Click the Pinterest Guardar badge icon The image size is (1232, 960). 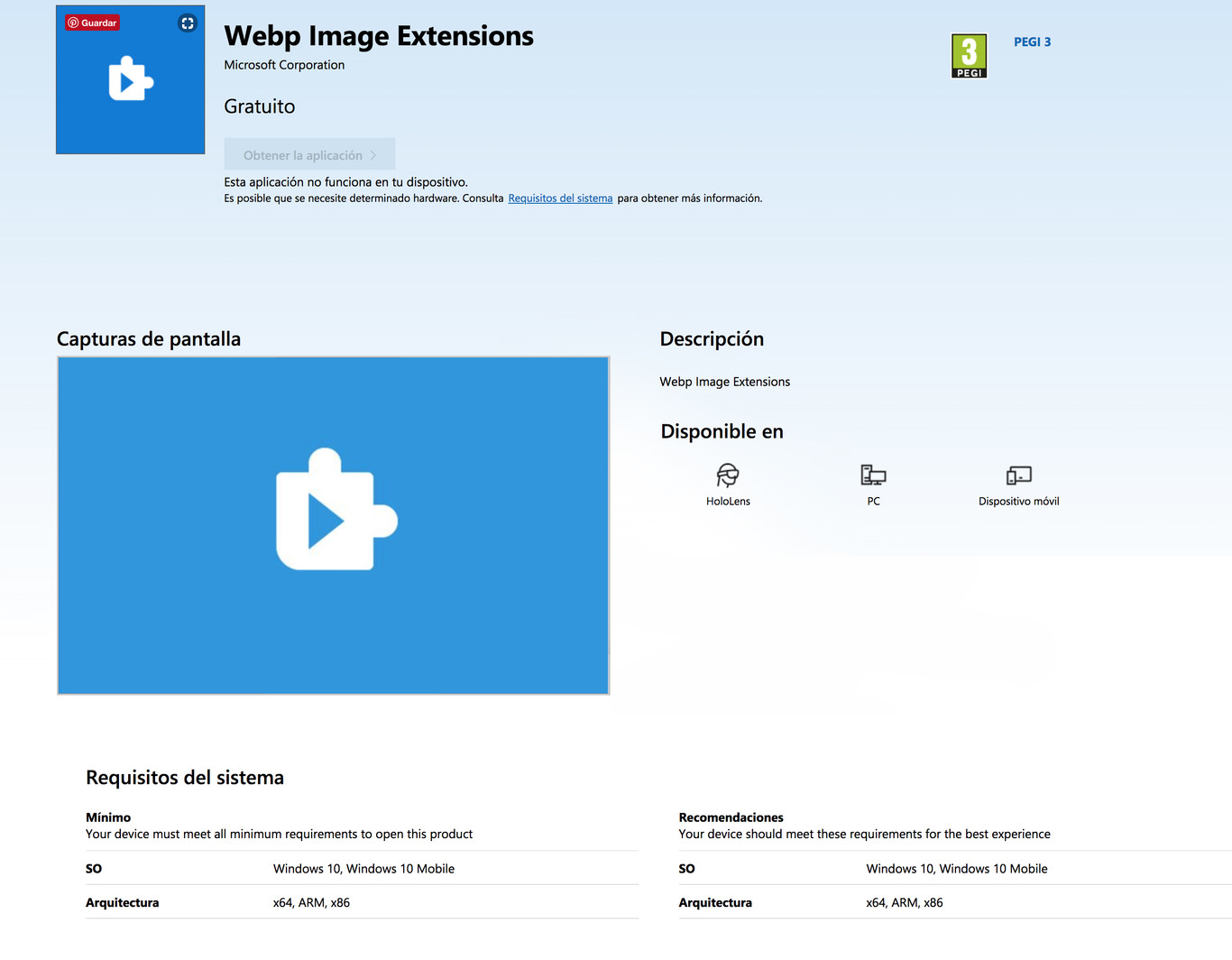click(x=91, y=23)
